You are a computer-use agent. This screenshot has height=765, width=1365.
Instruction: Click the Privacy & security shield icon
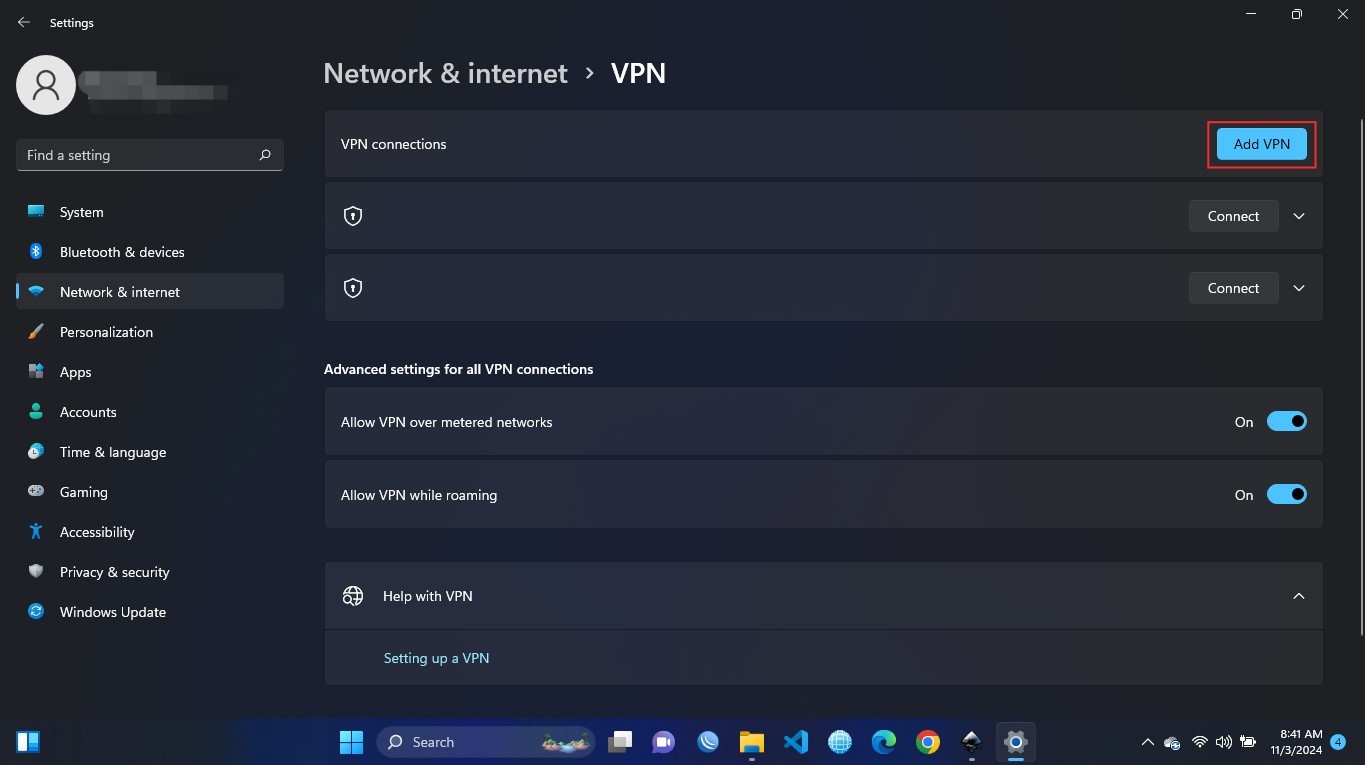tap(36, 572)
